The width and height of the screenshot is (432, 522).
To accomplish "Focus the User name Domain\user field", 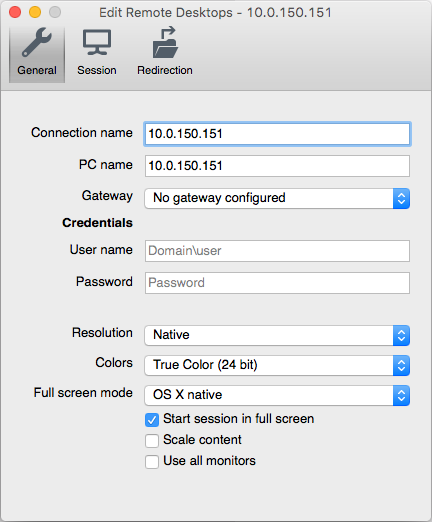I will point(277,251).
